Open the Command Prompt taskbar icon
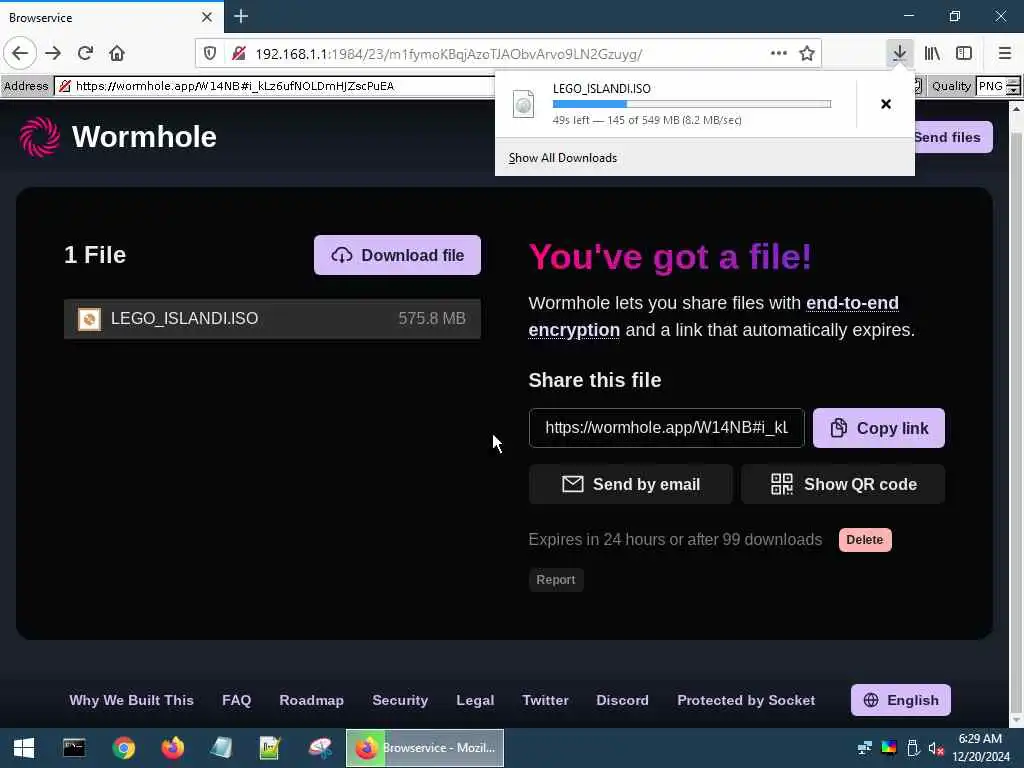 (x=74, y=748)
